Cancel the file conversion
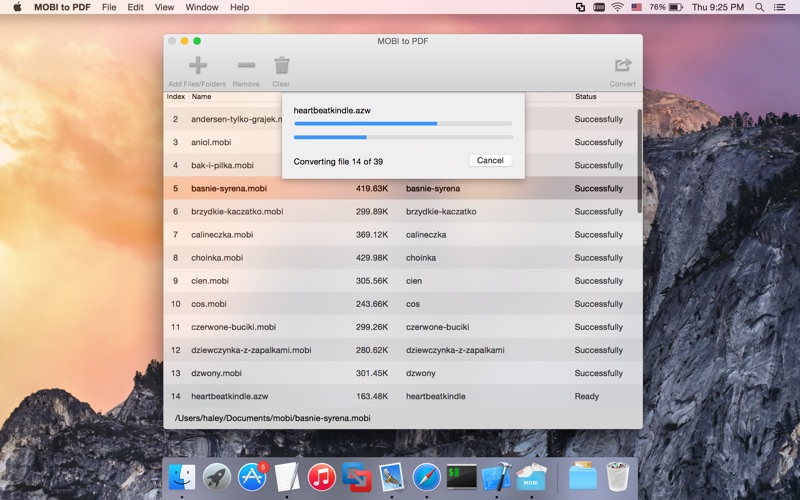This screenshot has height=500, width=800. (490, 160)
